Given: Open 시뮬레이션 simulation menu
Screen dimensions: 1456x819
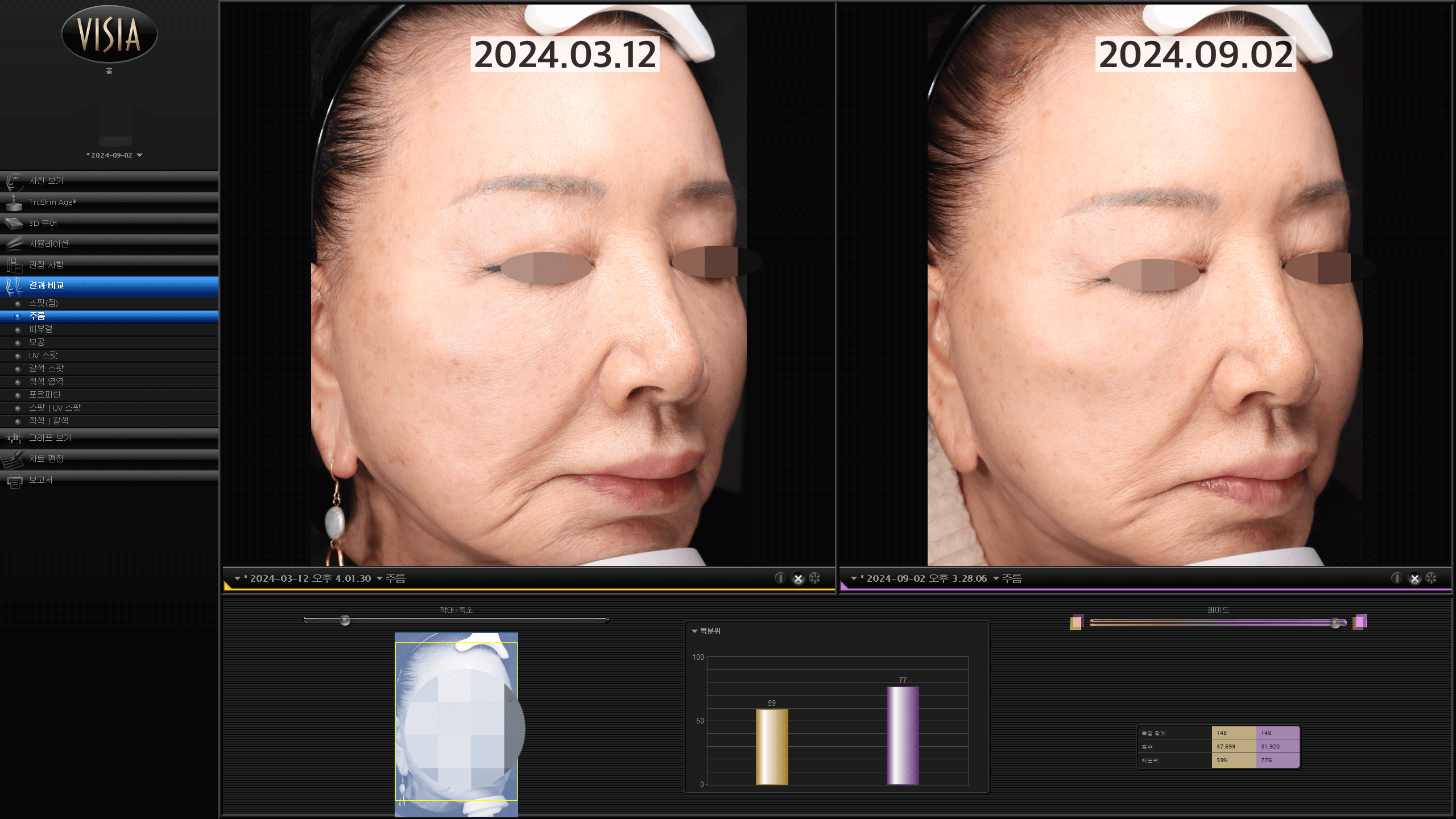Looking at the screenshot, I should tap(109, 244).
